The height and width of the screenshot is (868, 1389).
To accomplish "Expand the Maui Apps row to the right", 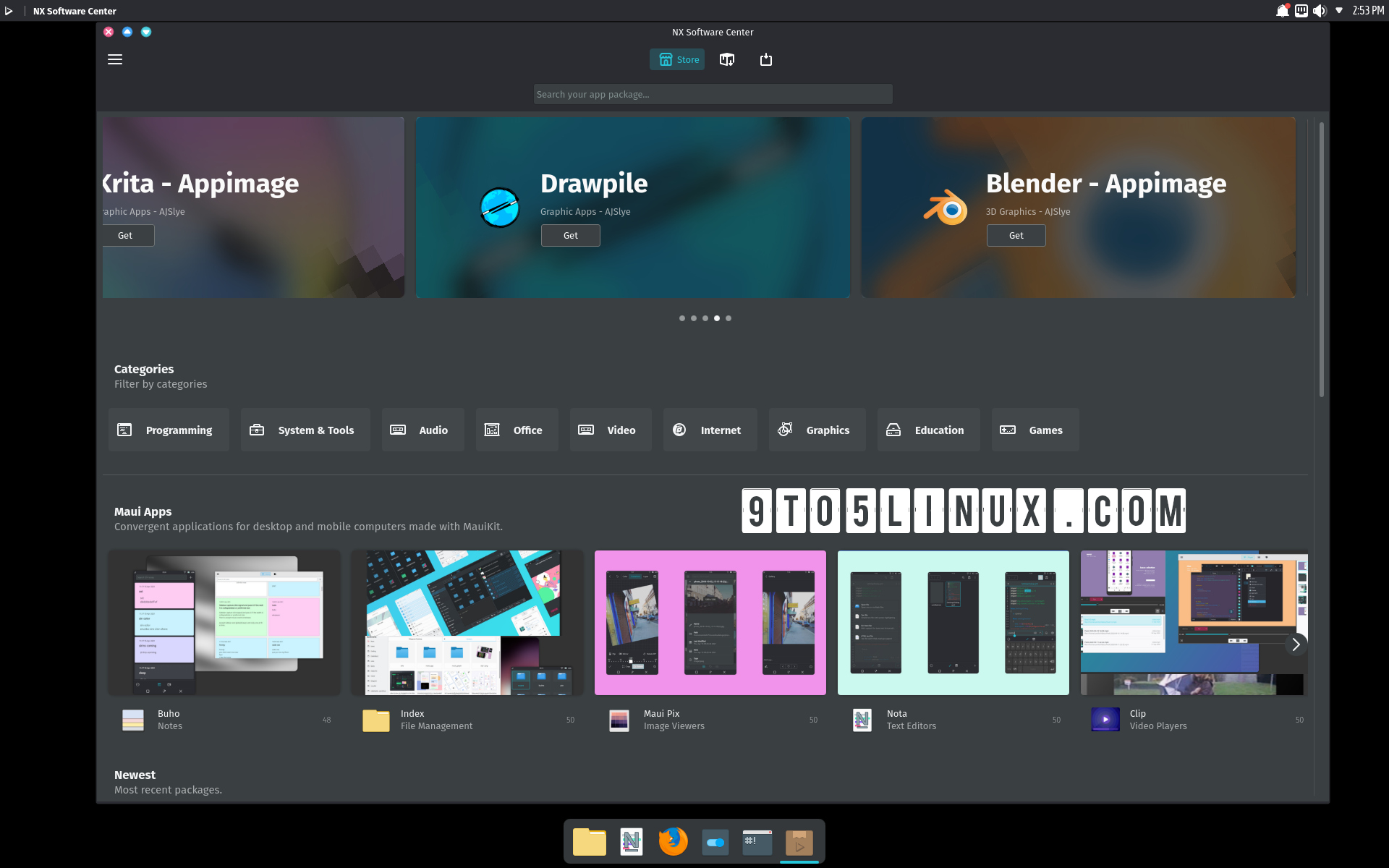I will click(1296, 644).
